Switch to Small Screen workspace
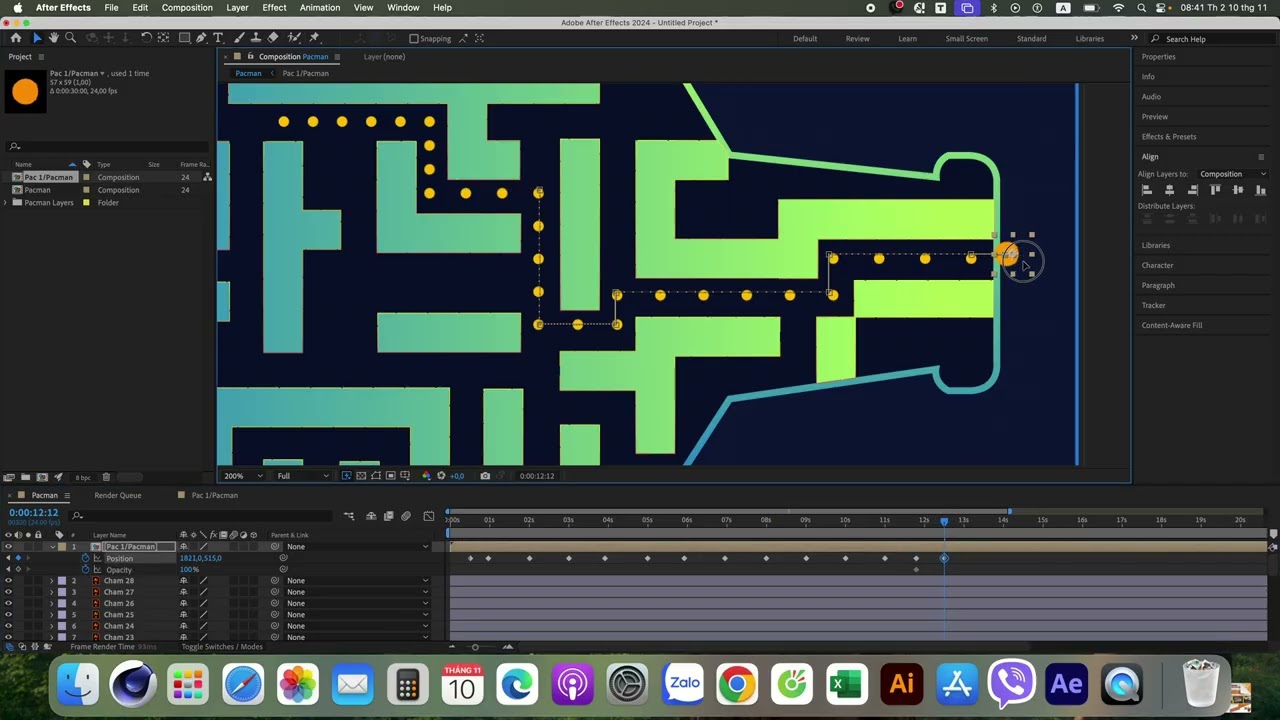This screenshot has width=1280, height=720. click(x=967, y=39)
